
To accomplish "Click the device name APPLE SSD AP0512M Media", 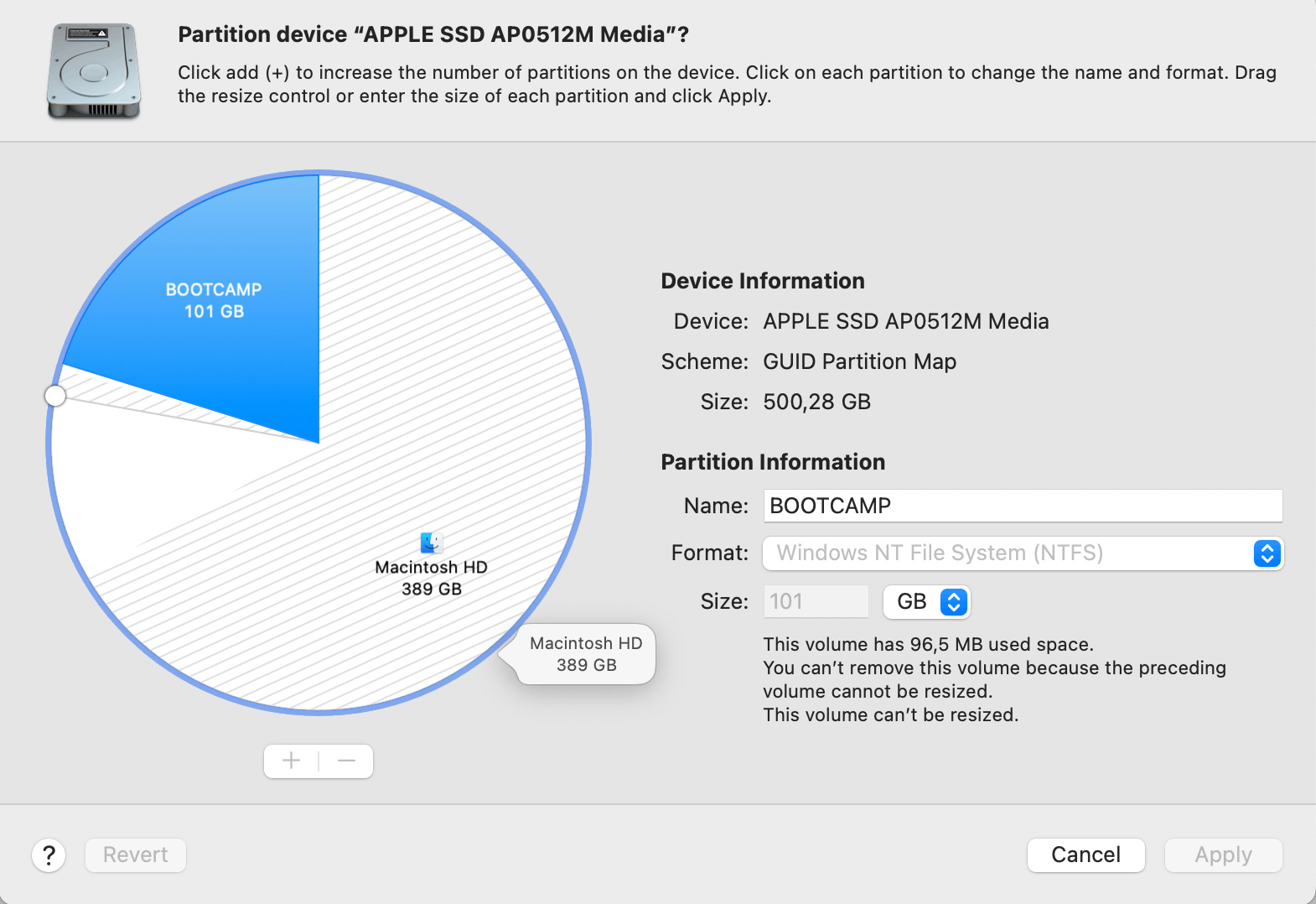I will (x=906, y=321).
